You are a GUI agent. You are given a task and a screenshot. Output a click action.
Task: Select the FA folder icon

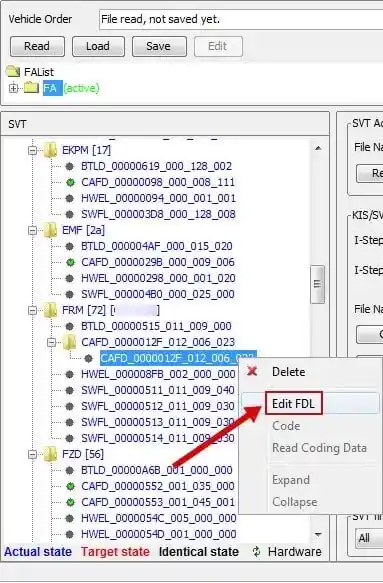[x=31, y=88]
